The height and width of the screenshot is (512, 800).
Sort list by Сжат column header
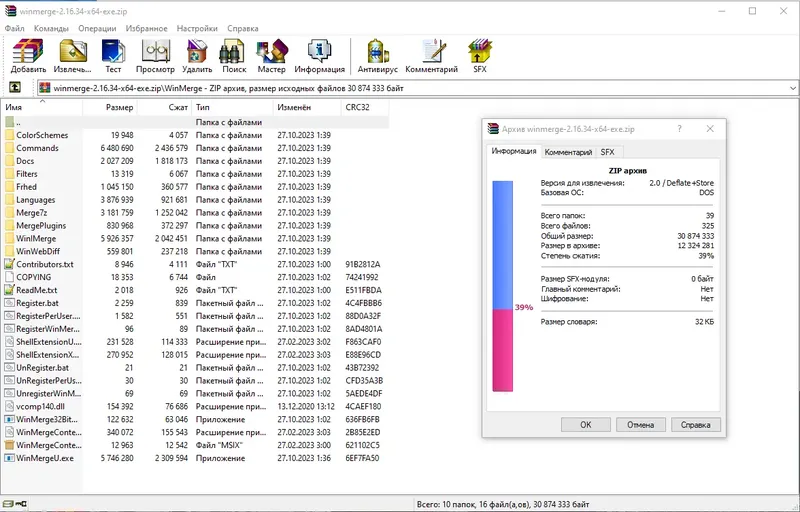[x=164, y=107]
